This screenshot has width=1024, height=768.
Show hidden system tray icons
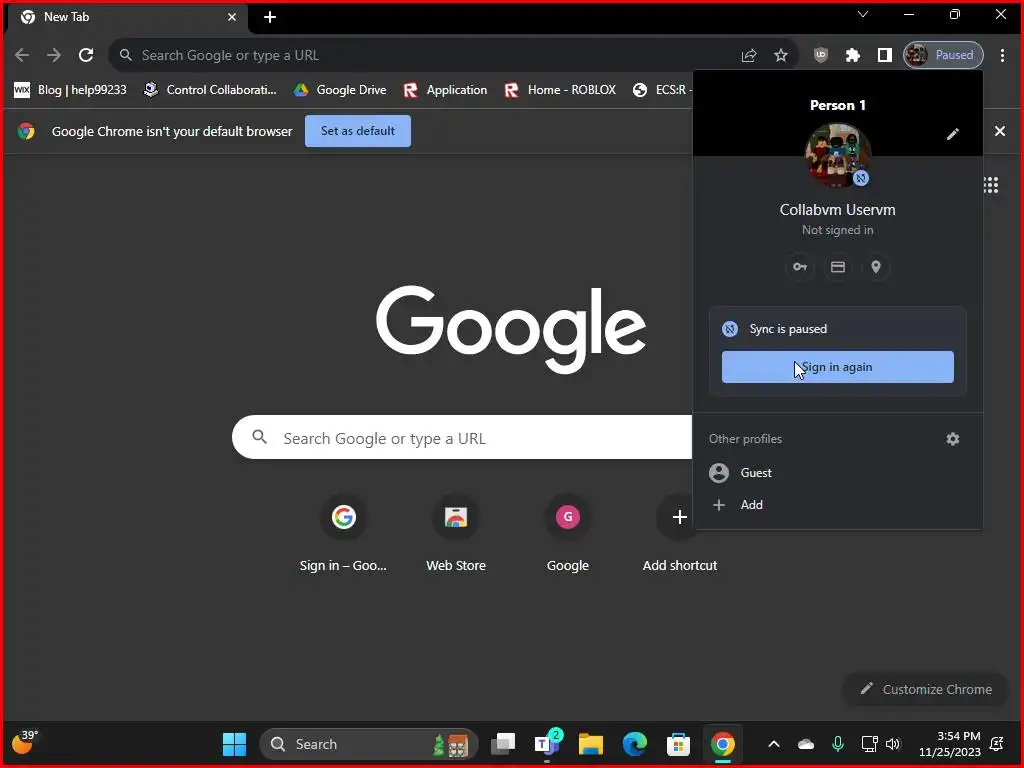[x=774, y=744]
